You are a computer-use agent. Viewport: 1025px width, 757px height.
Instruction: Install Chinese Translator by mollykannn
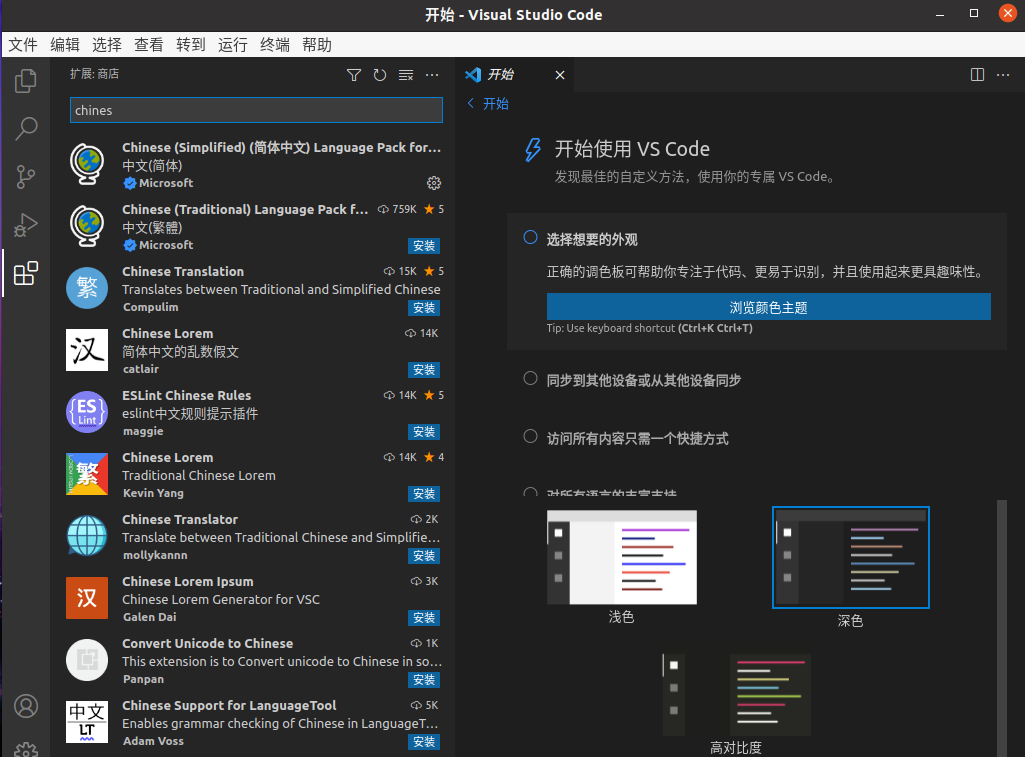424,556
